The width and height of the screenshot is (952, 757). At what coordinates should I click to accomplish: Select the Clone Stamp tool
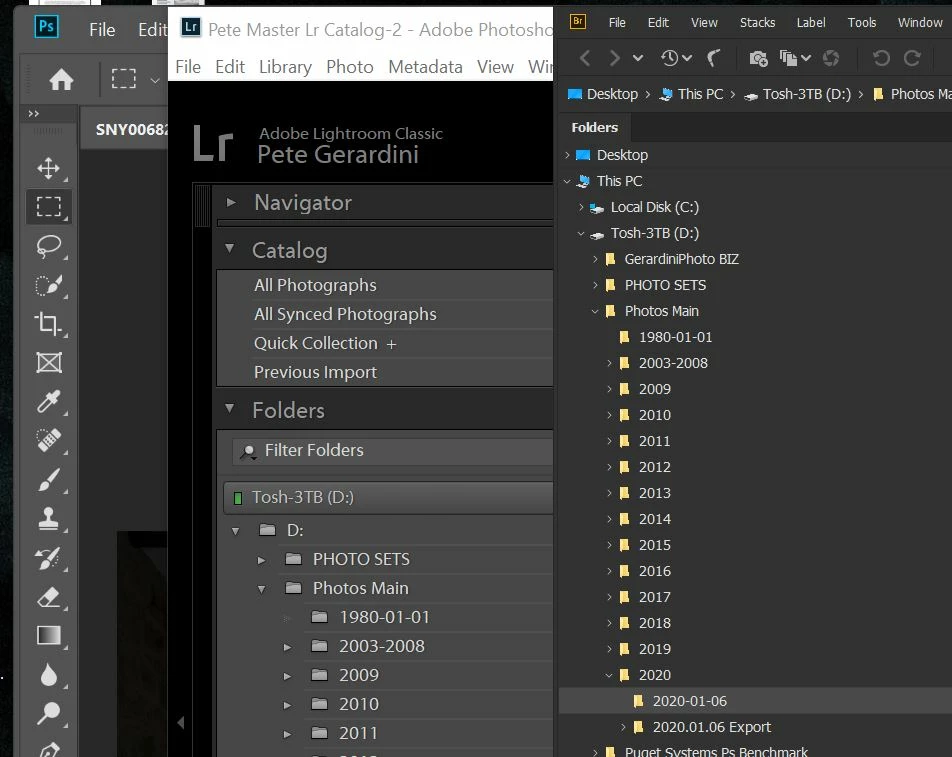tap(49, 518)
